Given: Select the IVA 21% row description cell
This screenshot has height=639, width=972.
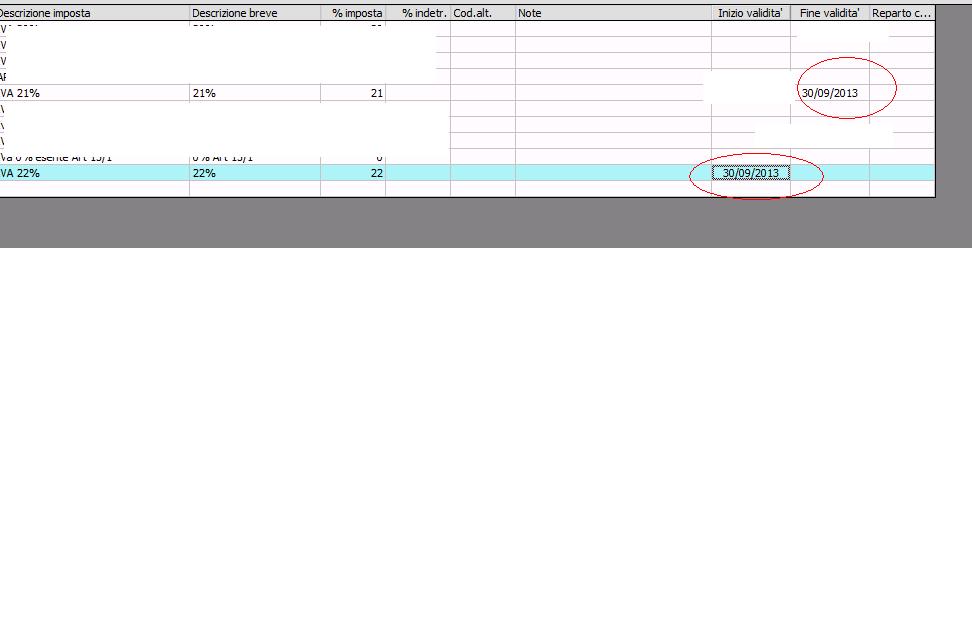Looking at the screenshot, I should click(94, 93).
